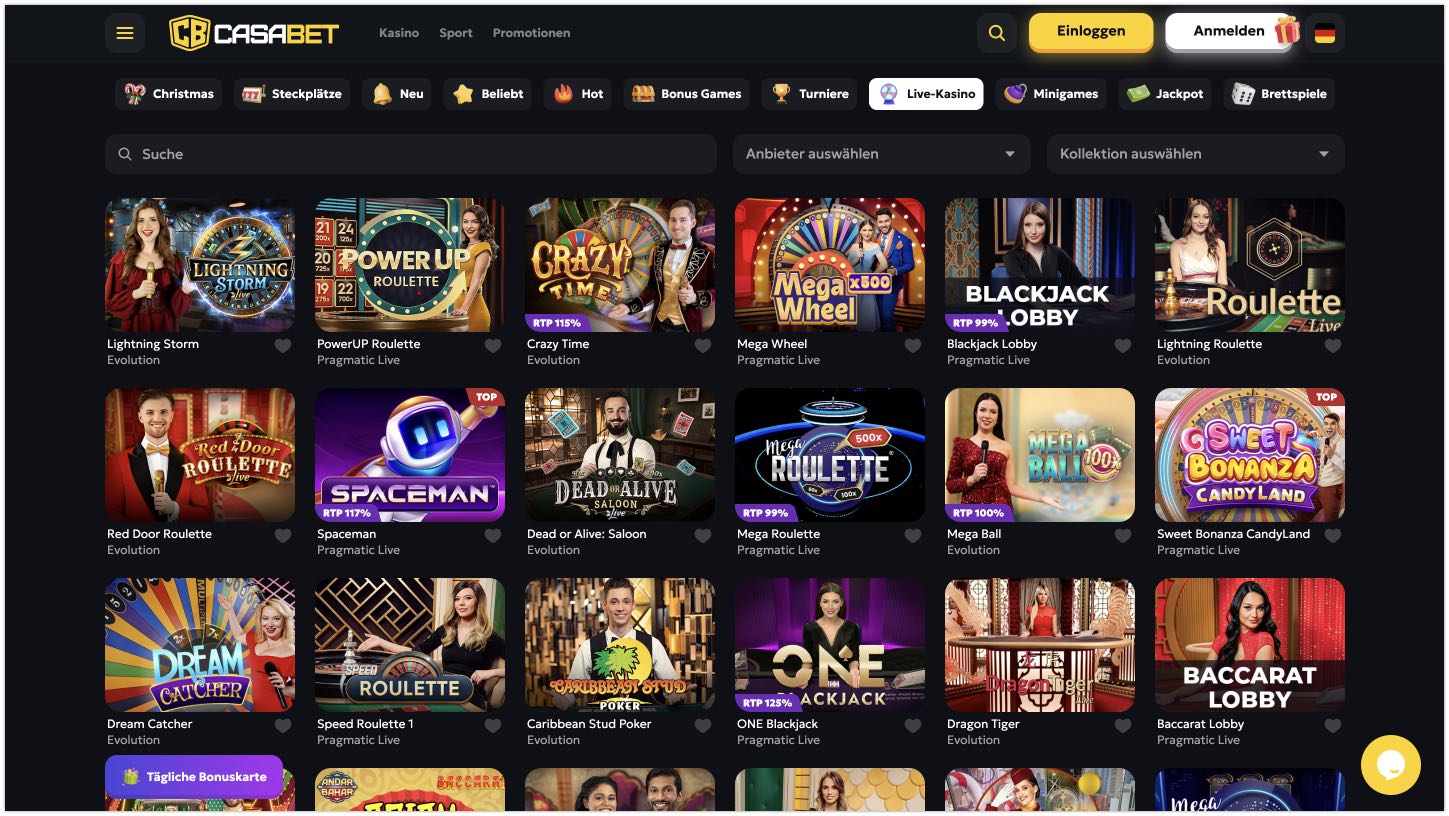The width and height of the screenshot is (1449, 816).
Task: Open the Kollektion auswählen dropdown
Action: pyautogui.click(x=1195, y=154)
